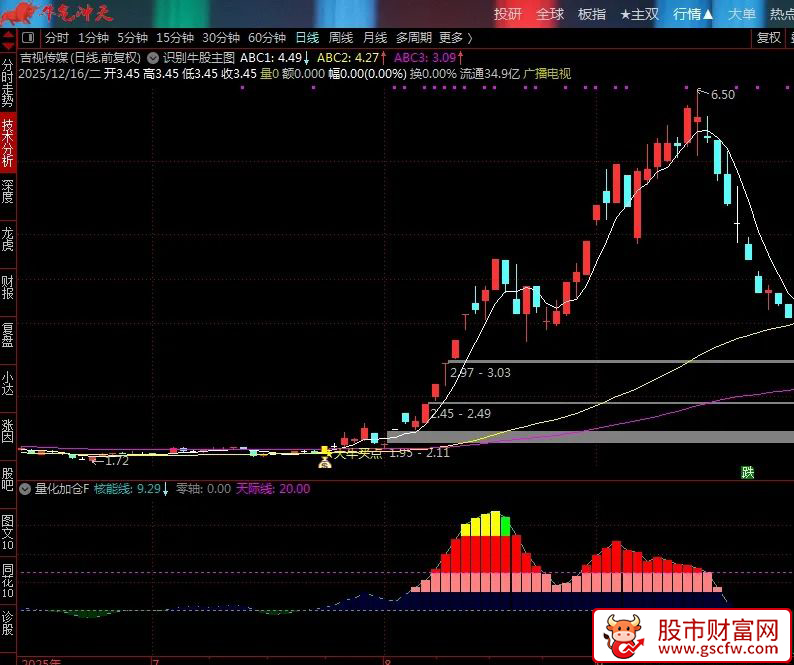Switch to the 日线 daily chart
The image size is (794, 665).
(x=307, y=38)
